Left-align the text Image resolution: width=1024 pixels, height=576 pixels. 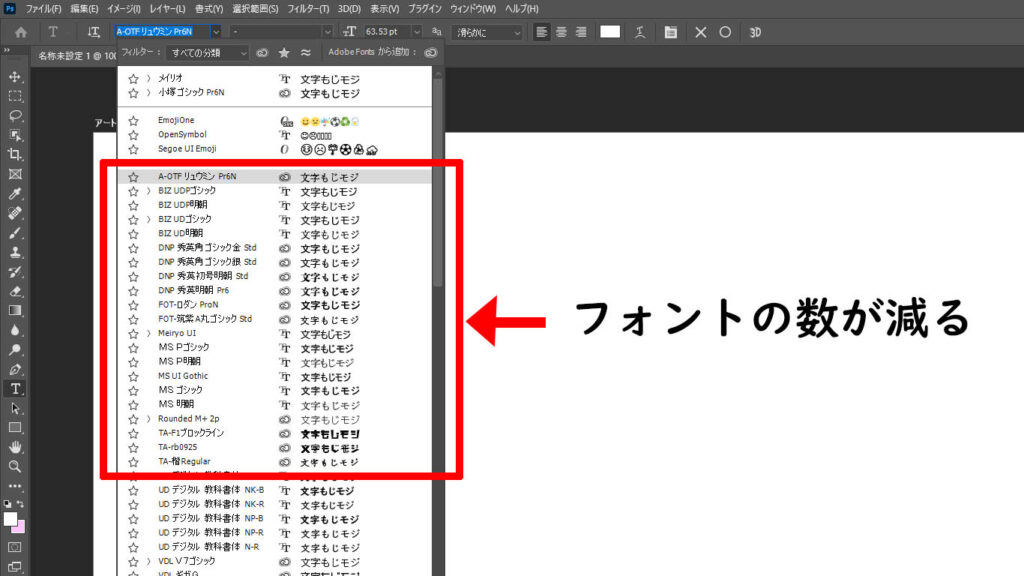[x=541, y=32]
